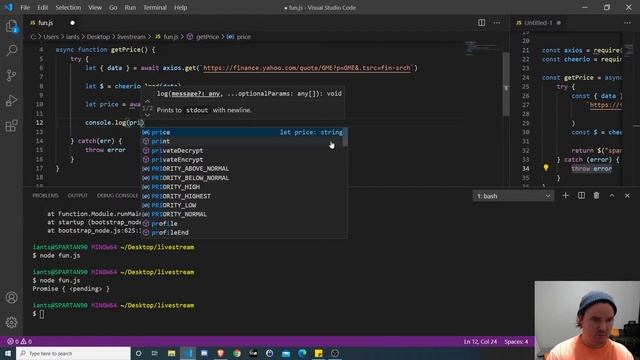
Task: Open the Selection menu
Action: point(68,7)
